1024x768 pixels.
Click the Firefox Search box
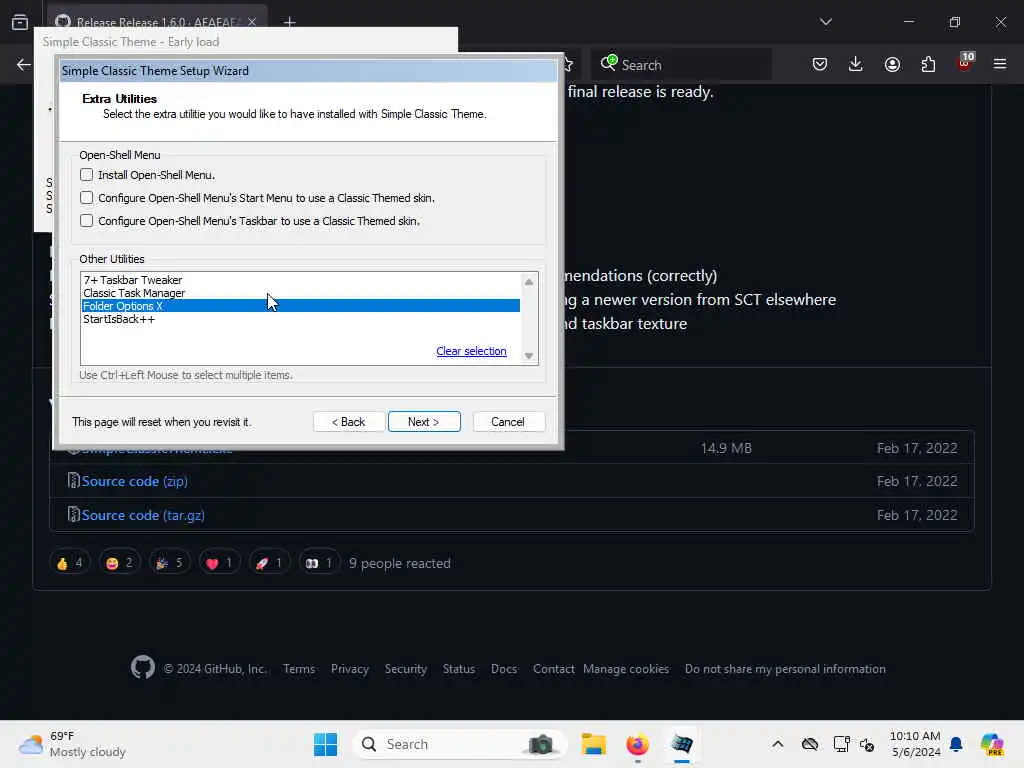681,65
